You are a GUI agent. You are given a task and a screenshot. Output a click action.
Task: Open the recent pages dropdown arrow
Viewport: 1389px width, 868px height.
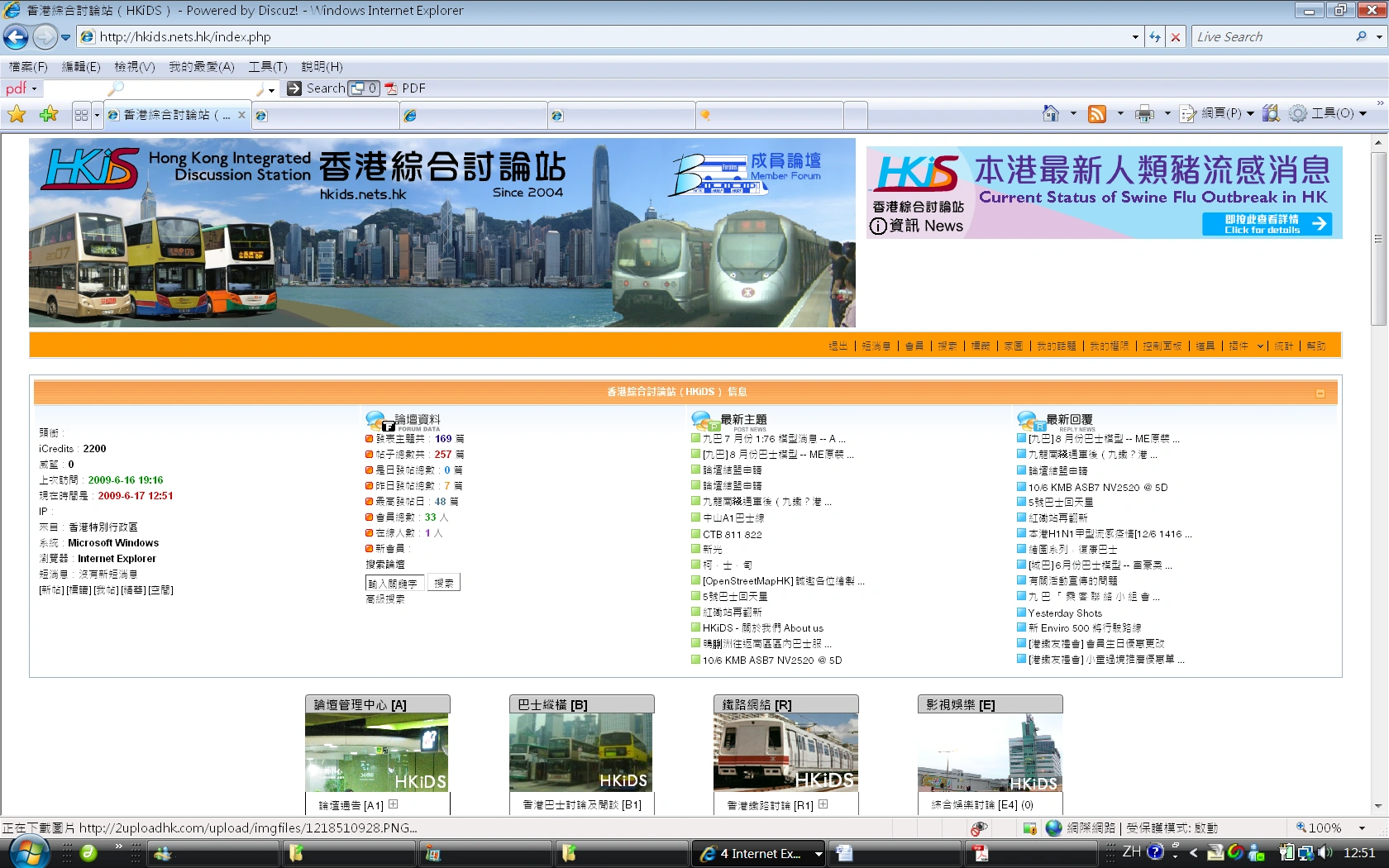tap(65, 37)
